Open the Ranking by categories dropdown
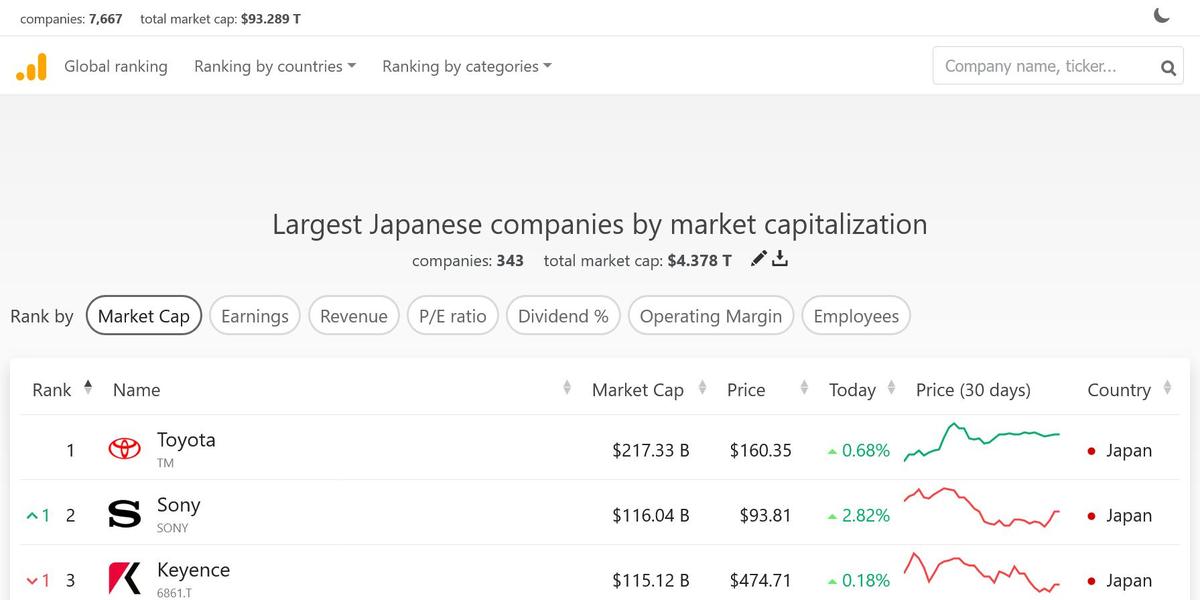This screenshot has height=600, width=1200. pyautogui.click(x=464, y=66)
